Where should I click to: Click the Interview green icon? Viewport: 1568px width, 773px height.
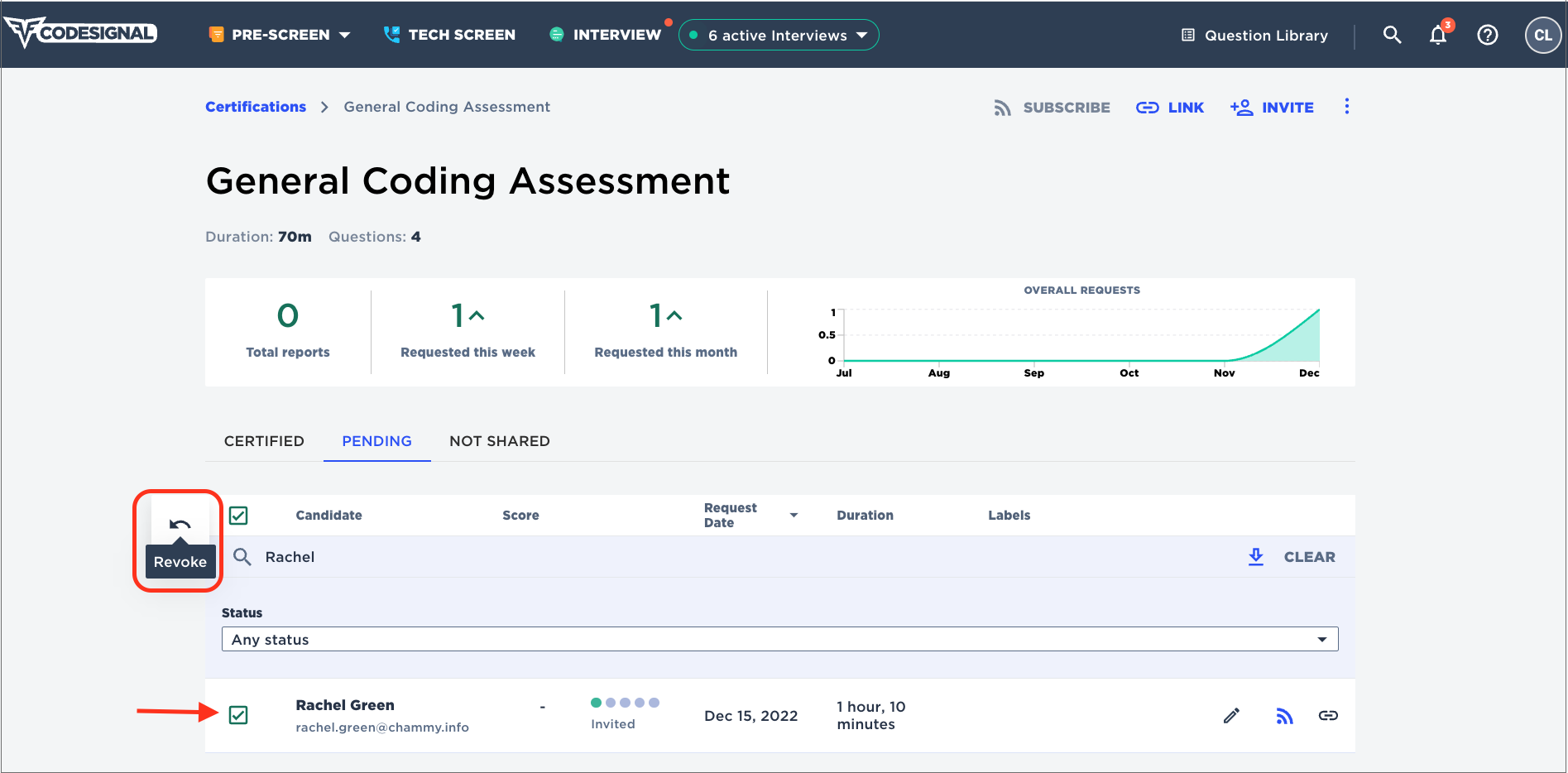click(x=557, y=35)
